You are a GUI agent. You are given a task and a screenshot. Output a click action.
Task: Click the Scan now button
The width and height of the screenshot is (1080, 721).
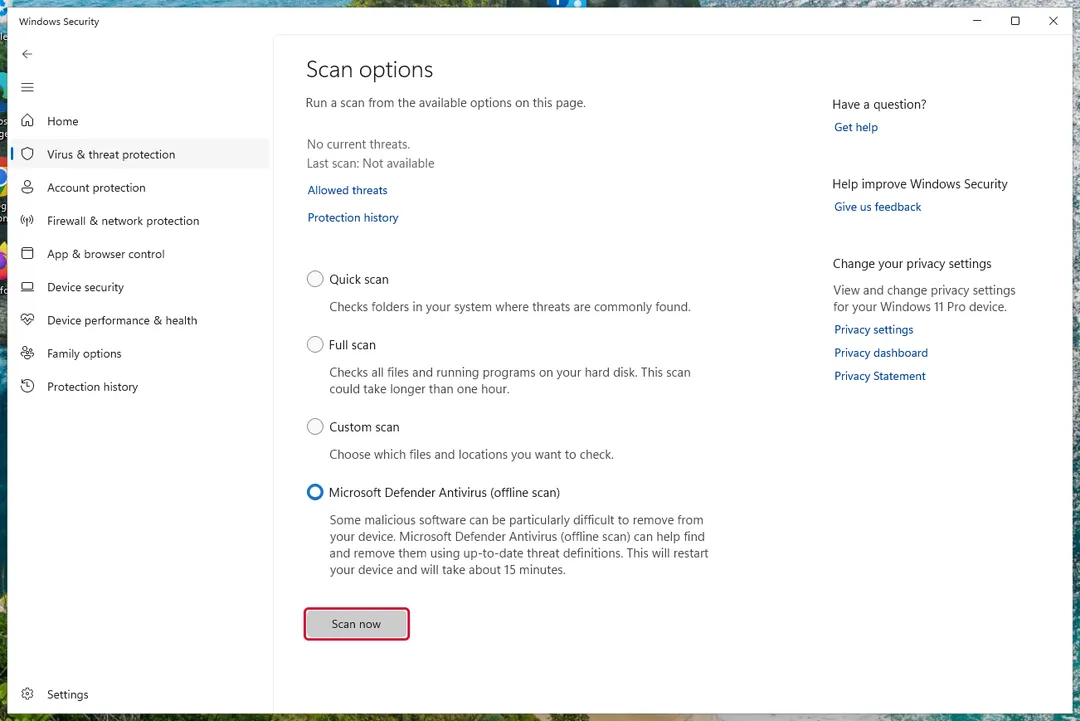(x=356, y=624)
